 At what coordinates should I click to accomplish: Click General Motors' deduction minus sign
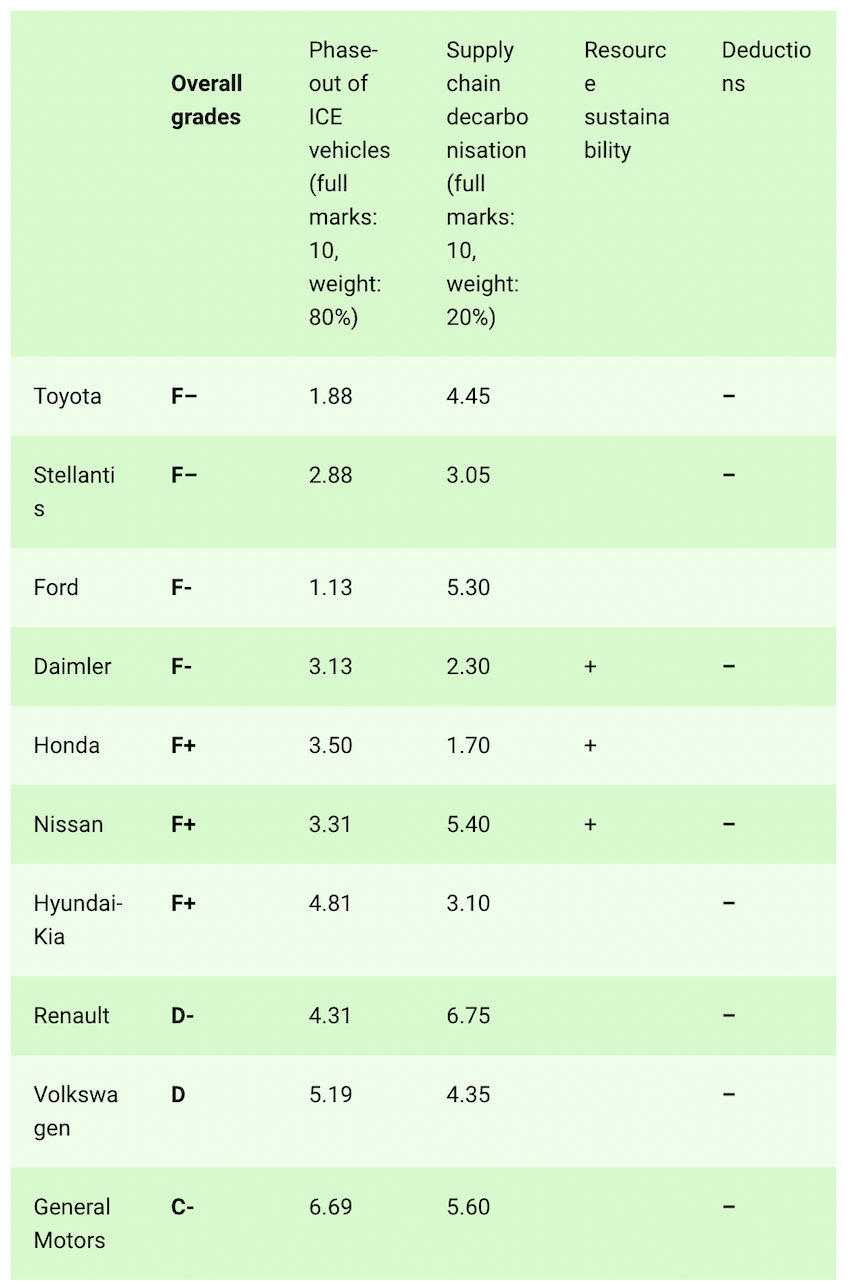[x=729, y=1207]
